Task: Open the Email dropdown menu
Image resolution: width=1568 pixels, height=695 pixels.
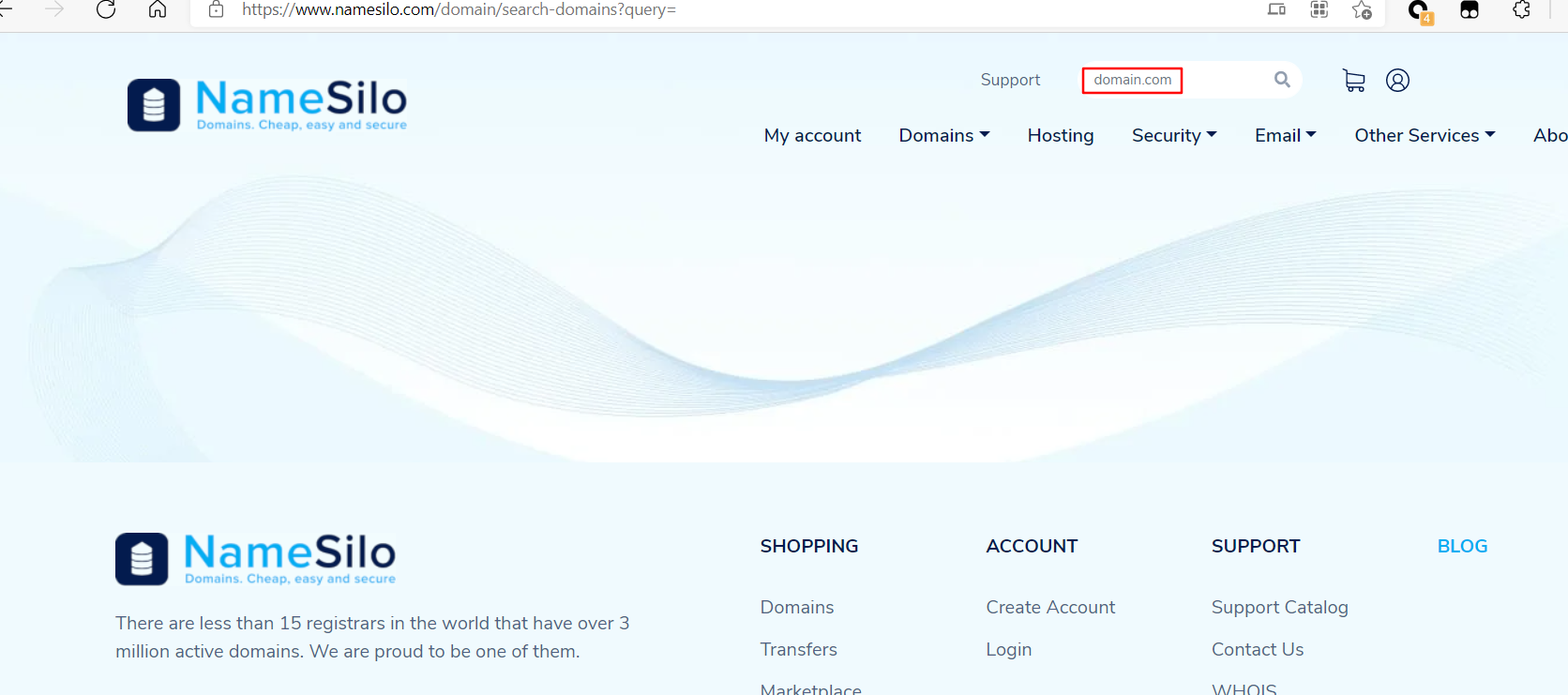Action: coord(1285,135)
